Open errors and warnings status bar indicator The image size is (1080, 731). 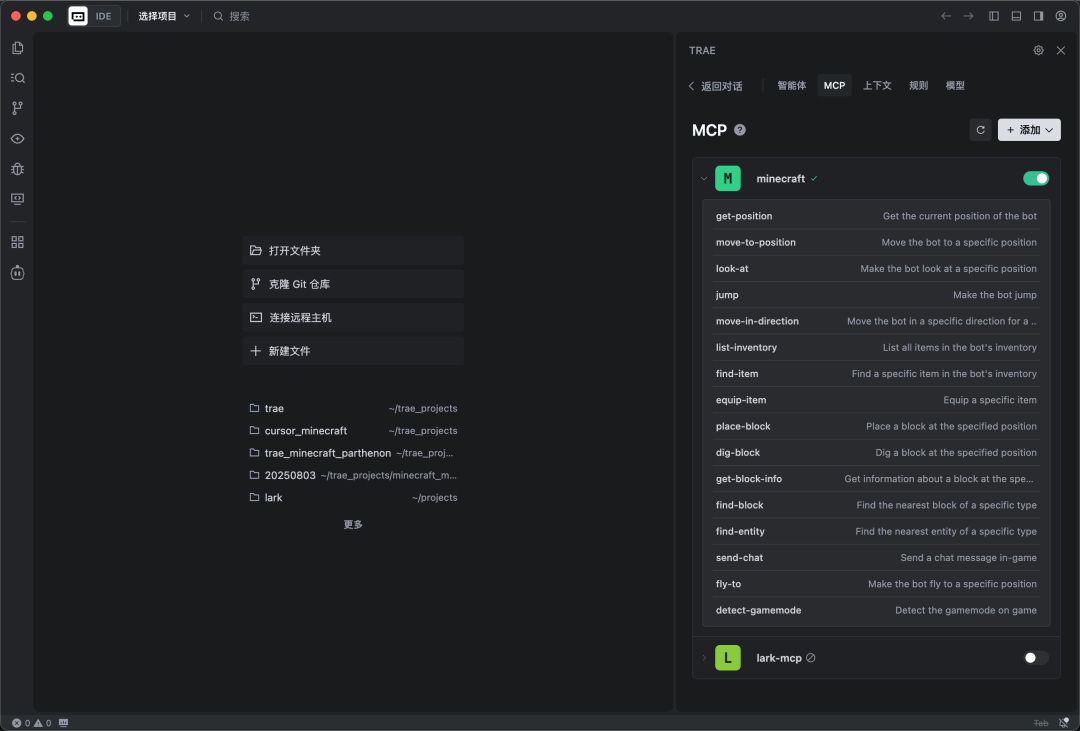(32, 723)
